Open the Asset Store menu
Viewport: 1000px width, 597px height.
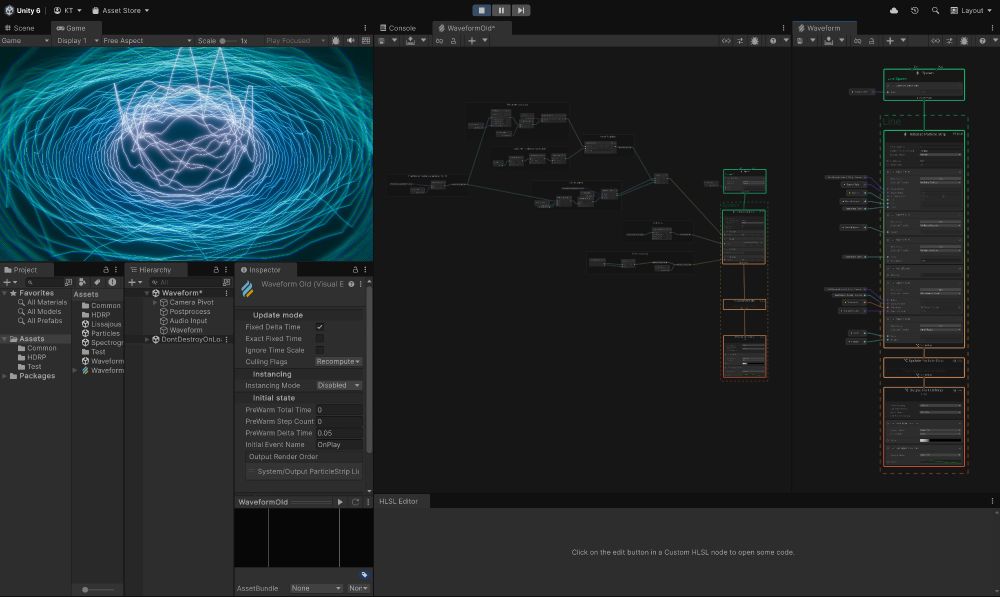click(121, 10)
